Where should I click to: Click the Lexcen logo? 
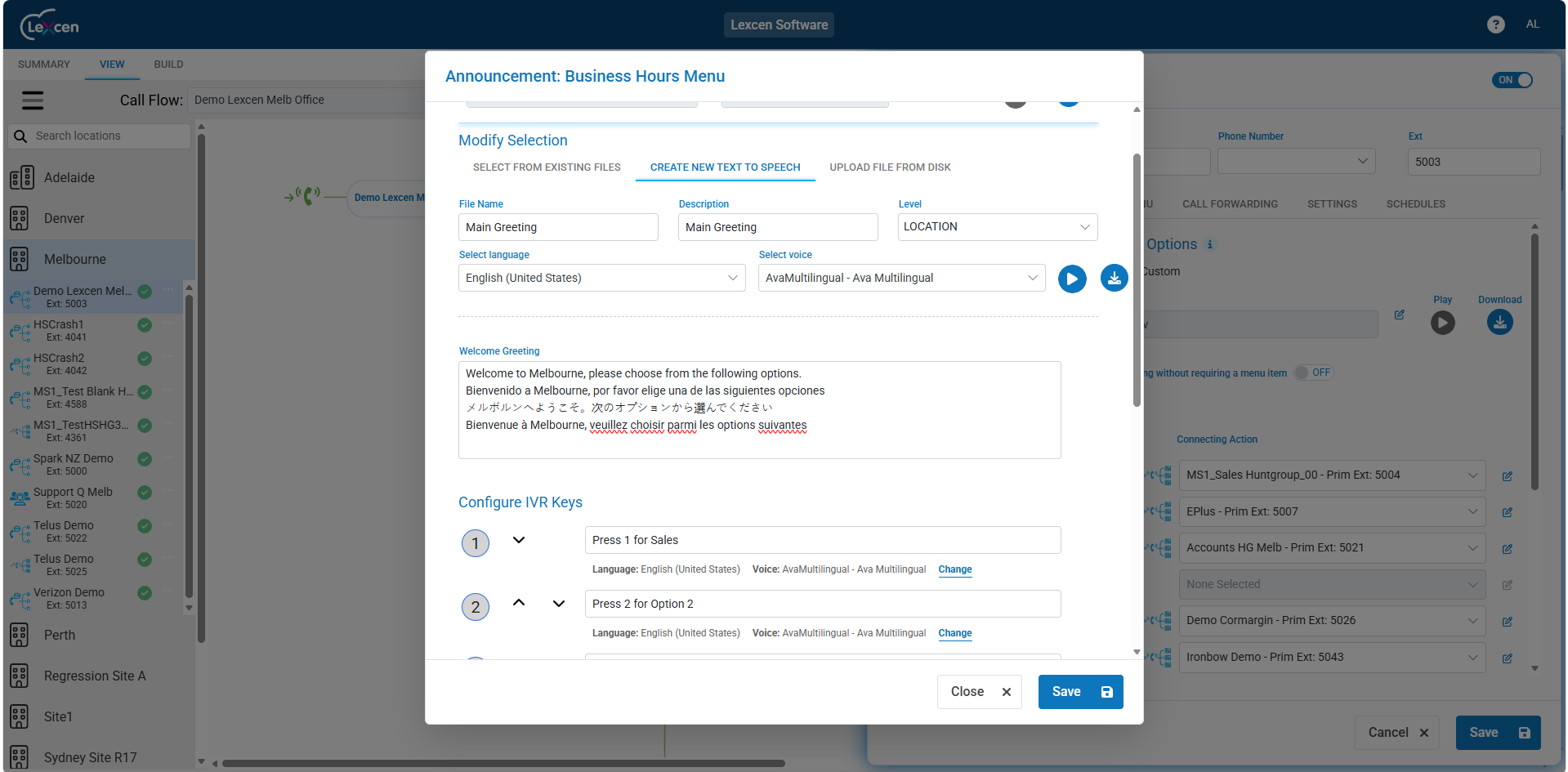51,25
